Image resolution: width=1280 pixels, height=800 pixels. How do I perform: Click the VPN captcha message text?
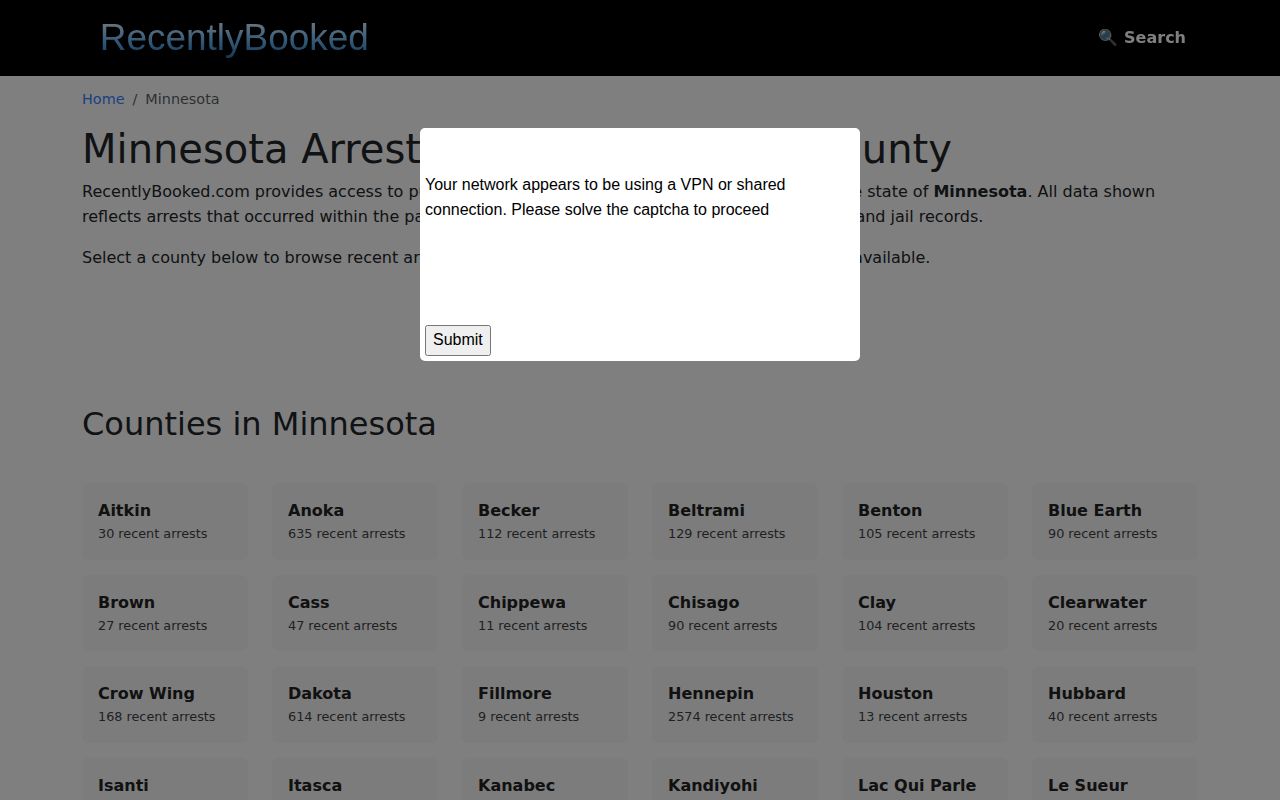point(605,197)
